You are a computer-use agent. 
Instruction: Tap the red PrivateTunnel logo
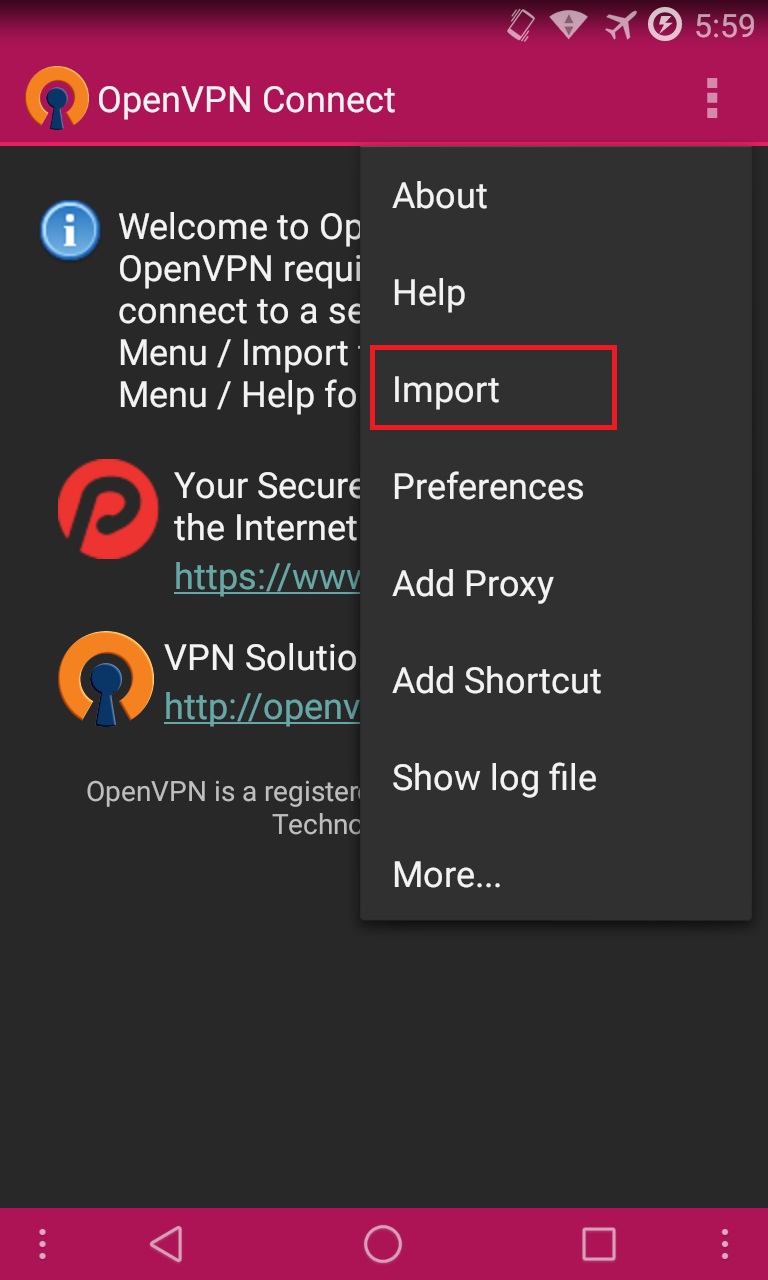tap(108, 509)
